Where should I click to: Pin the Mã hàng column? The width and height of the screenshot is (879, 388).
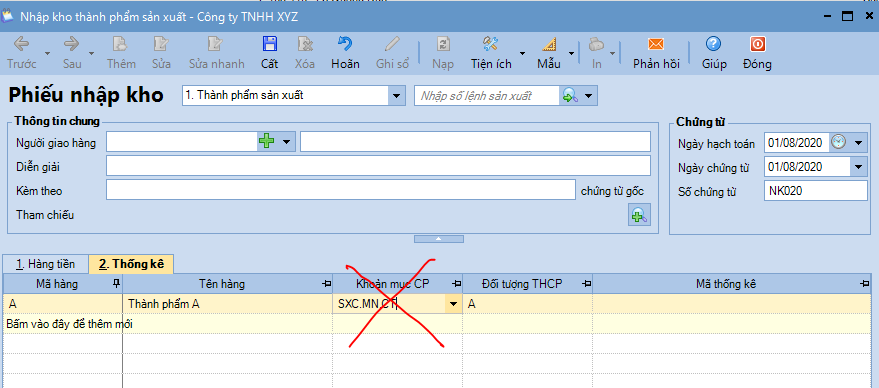tap(117, 284)
